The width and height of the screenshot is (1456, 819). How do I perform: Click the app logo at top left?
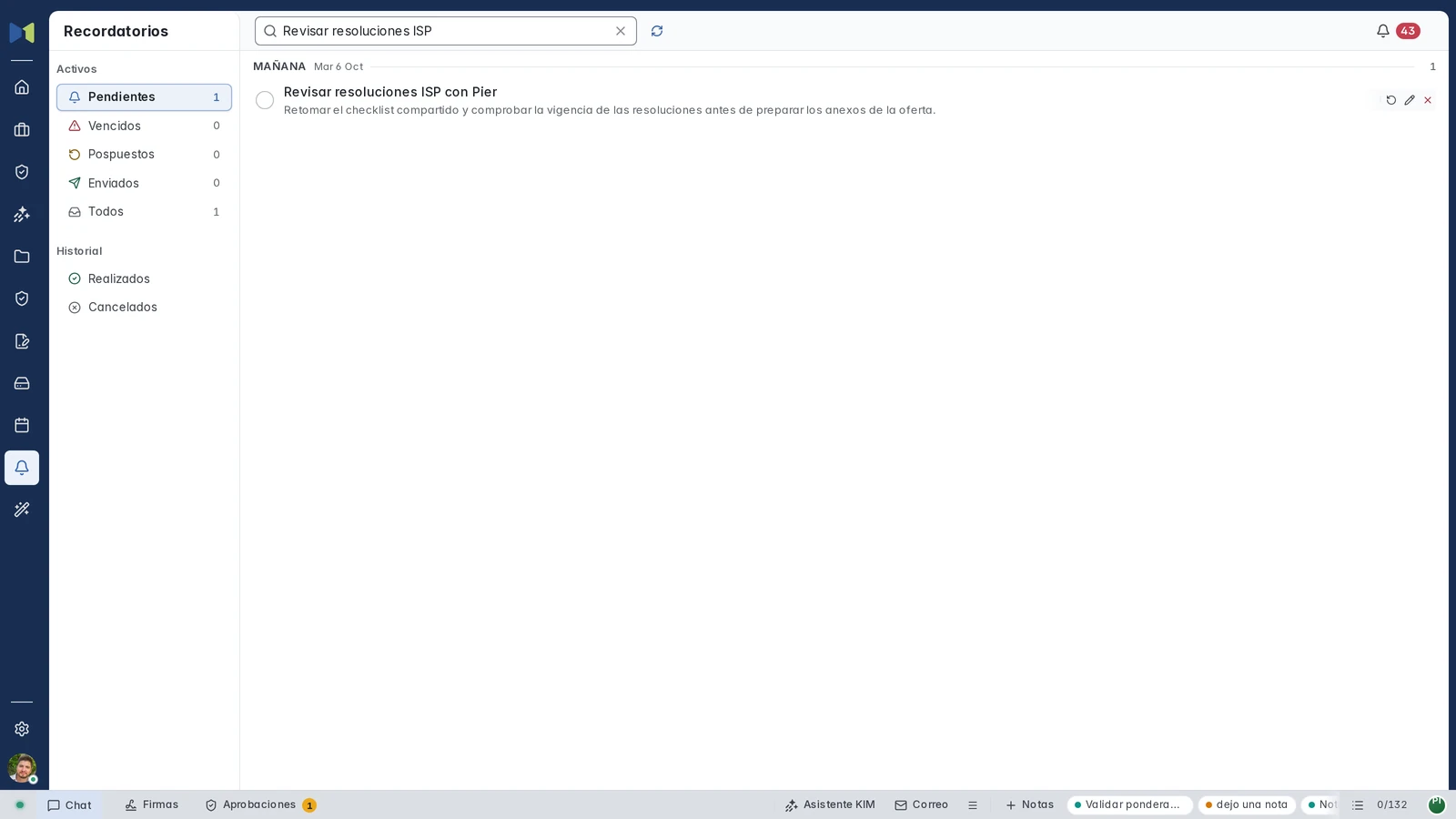(22, 33)
